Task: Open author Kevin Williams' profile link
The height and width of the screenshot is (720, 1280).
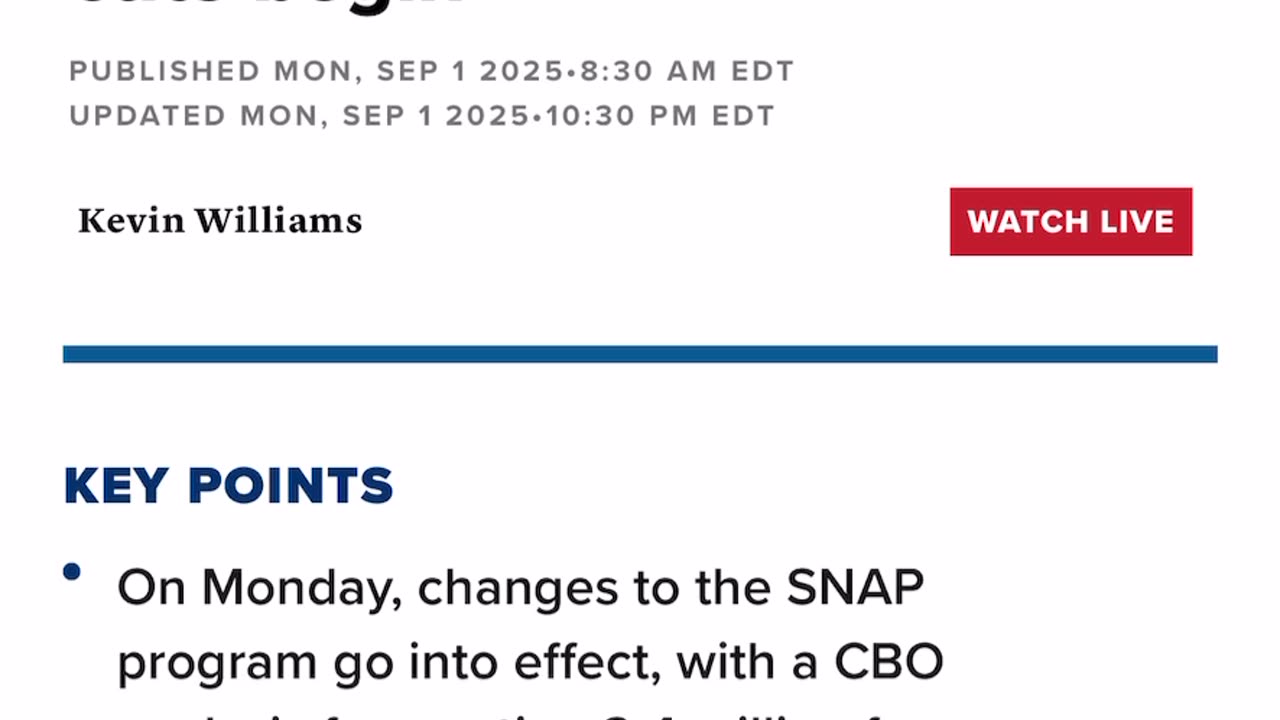Action: [x=220, y=221]
